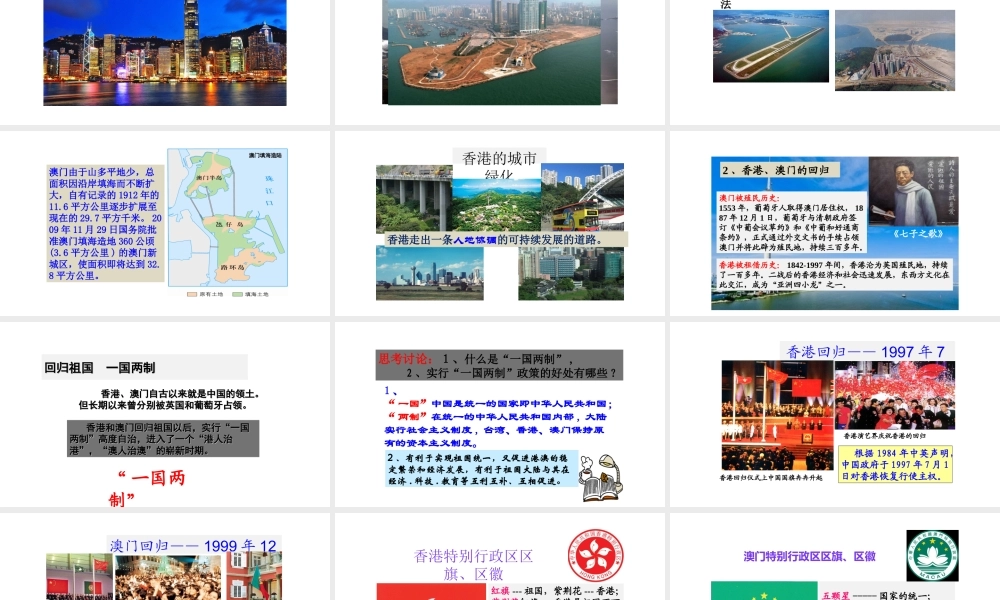Click the 香港回归——1997年7 title
The image size is (1000, 600).
pos(865,351)
